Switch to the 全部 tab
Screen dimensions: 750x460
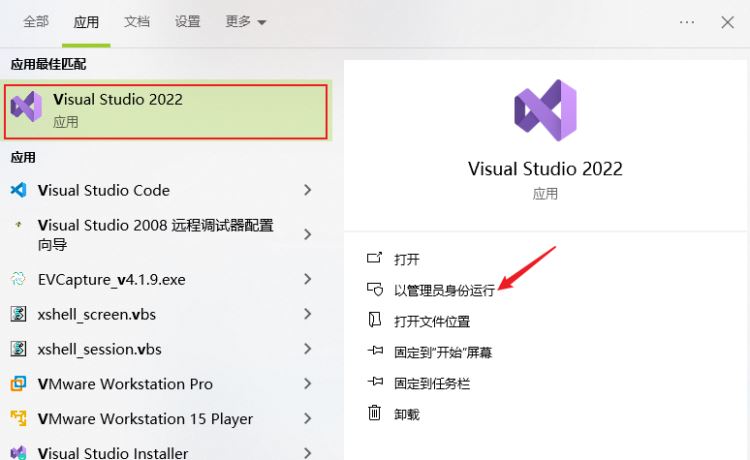pos(36,22)
